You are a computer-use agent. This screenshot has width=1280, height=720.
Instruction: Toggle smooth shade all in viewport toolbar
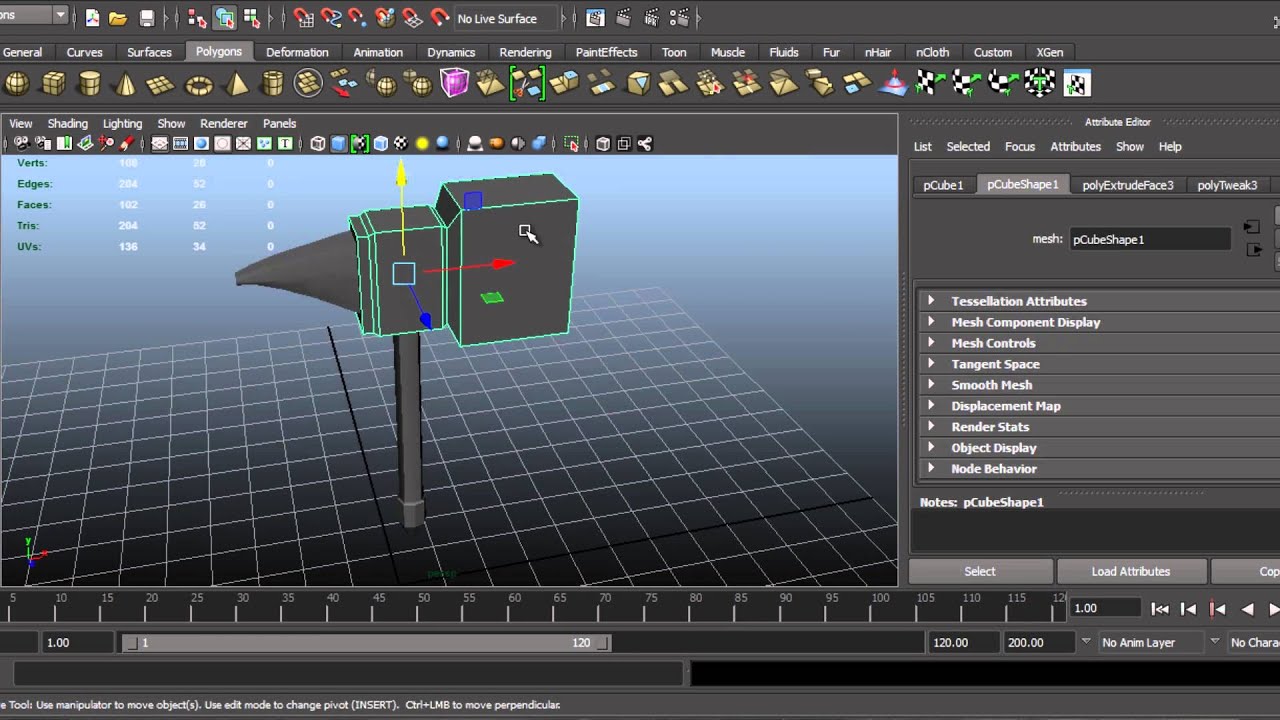[x=339, y=144]
